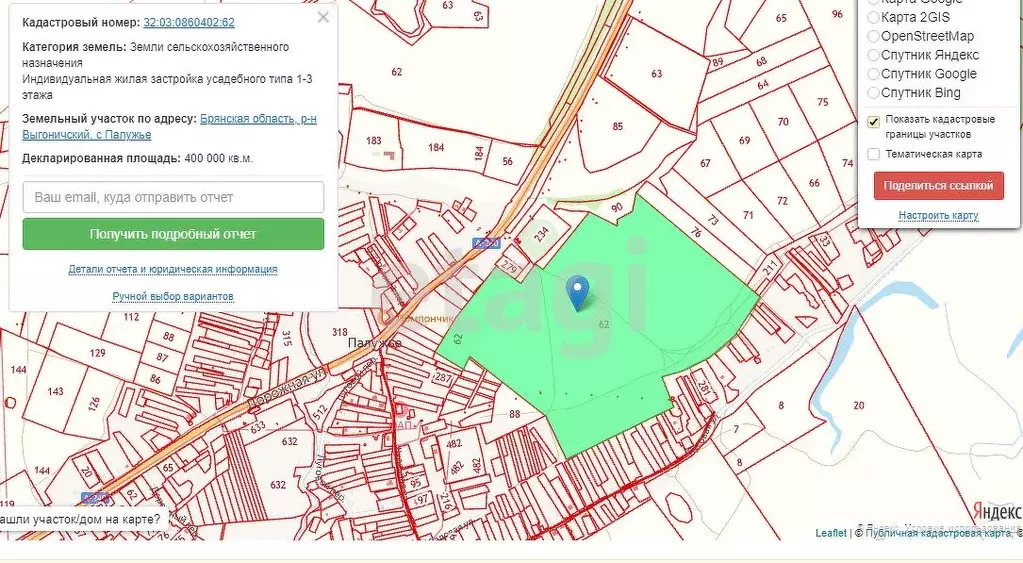This screenshot has width=1023, height=563.
Task: Click the Ручной выбор вариантов link
Action: click(173, 296)
